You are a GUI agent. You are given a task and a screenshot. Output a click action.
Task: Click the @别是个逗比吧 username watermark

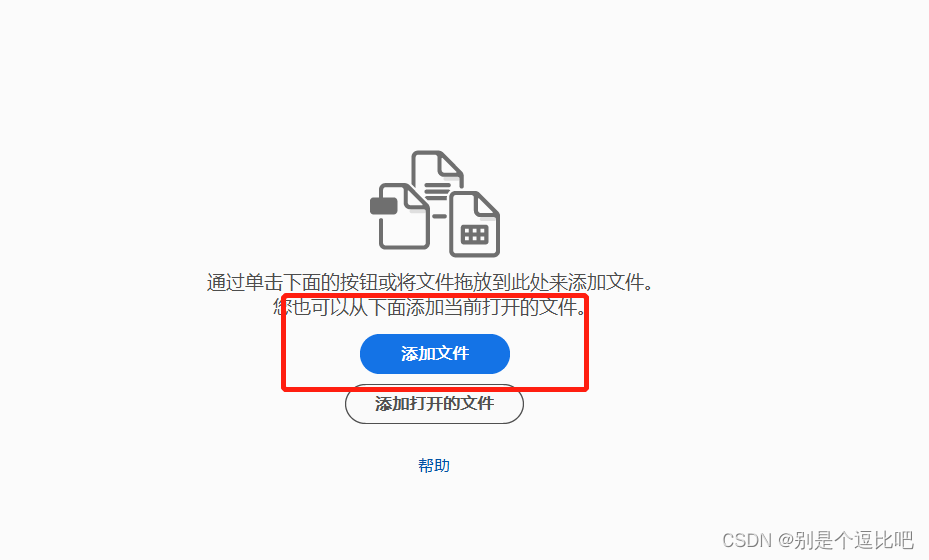[846, 540]
